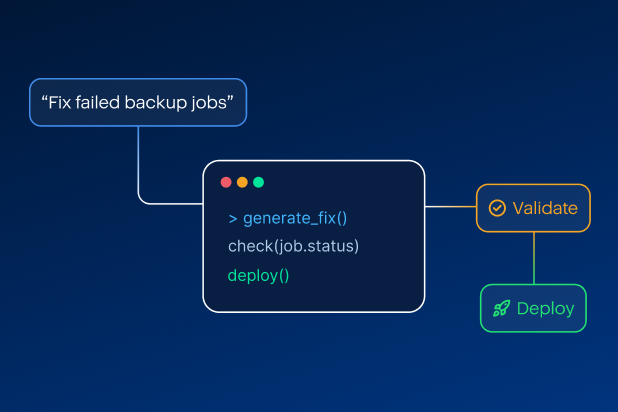Click the orange dot in code window
This screenshot has width=618, height=412.
click(242, 182)
